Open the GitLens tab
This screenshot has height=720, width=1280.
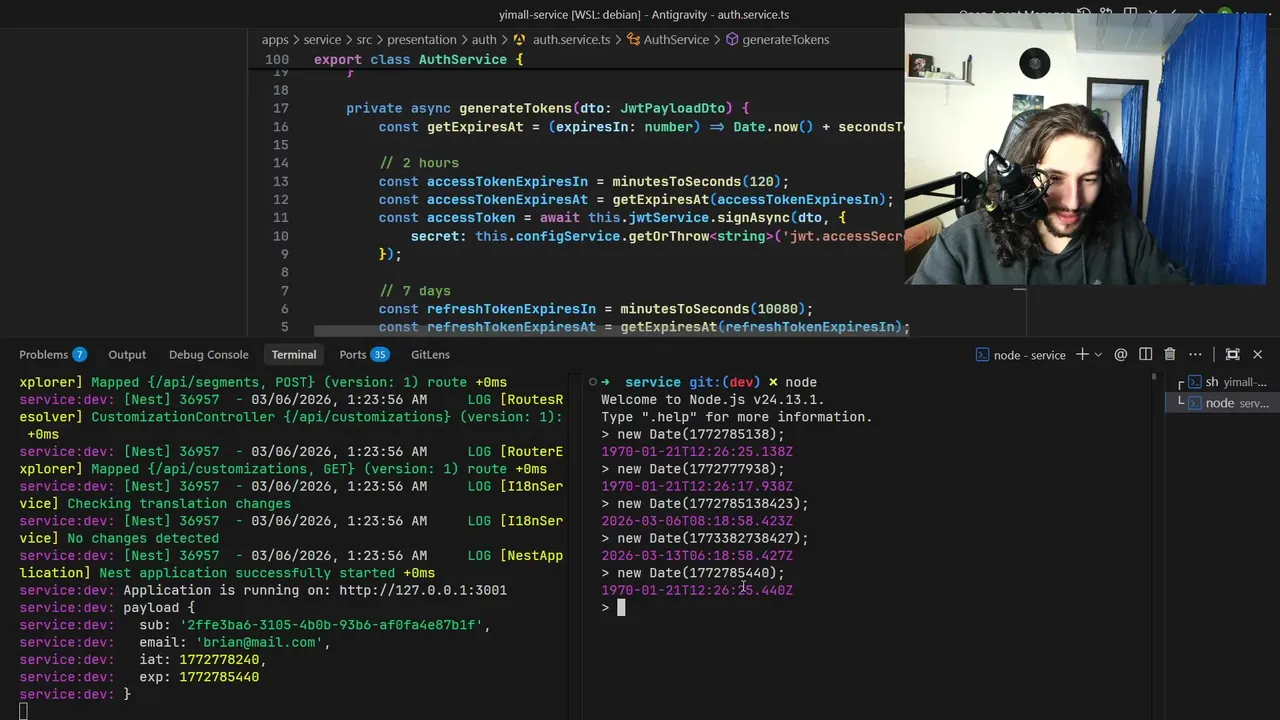coord(430,354)
